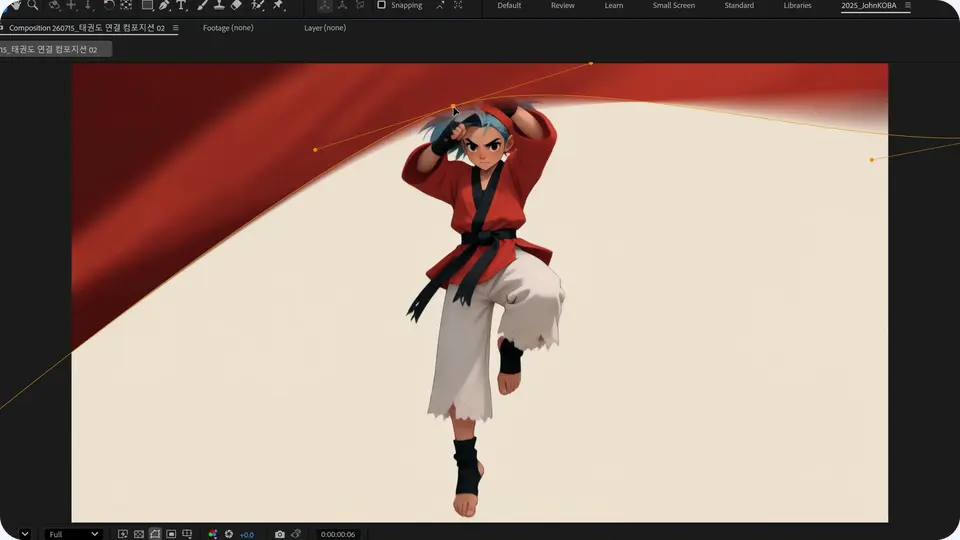The height and width of the screenshot is (540, 960).
Task: Select the Clone Stamp tool
Action: (219, 5)
